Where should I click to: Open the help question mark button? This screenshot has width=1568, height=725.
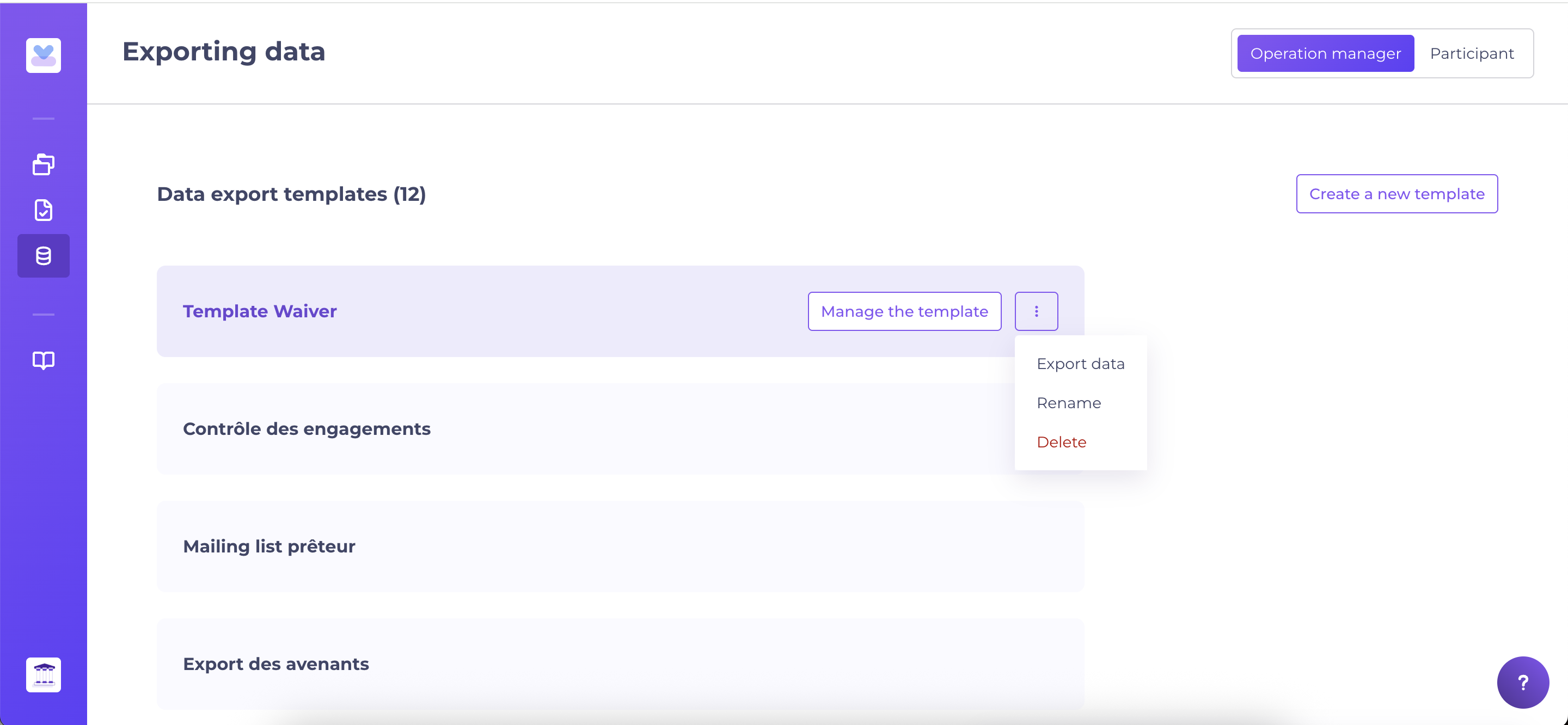point(1523,683)
